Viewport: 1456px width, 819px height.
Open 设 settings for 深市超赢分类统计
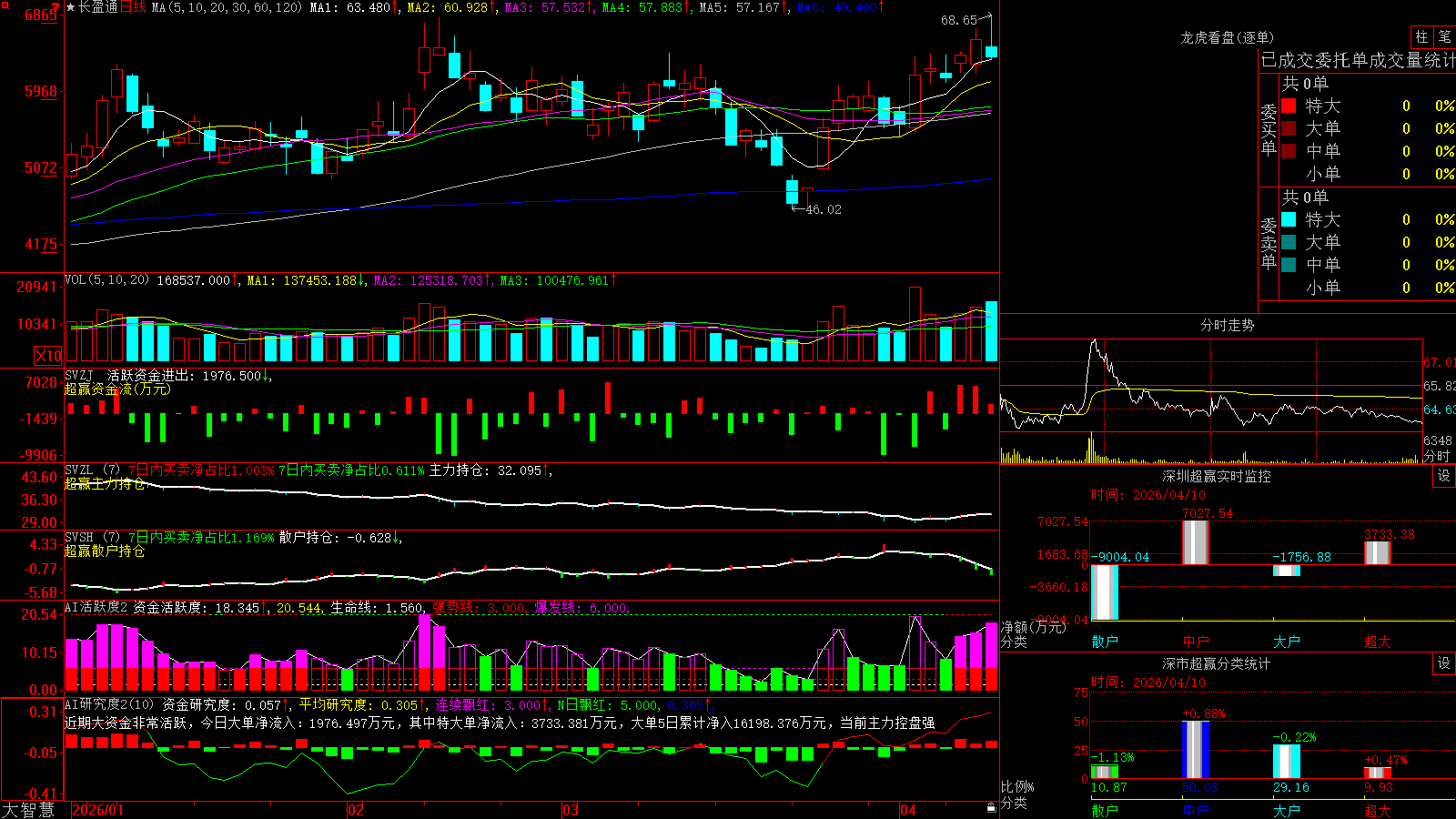click(1444, 663)
